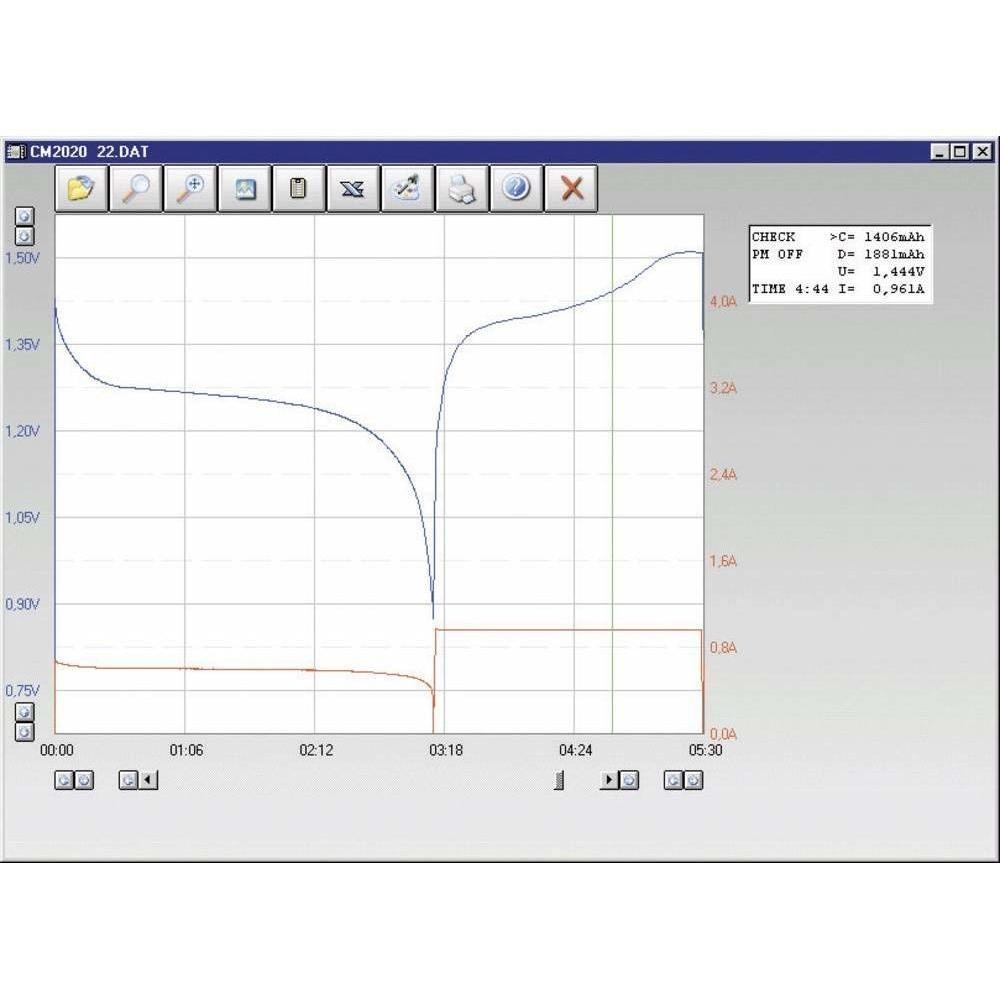Click the 0,75V voltage axis label

[22, 691]
